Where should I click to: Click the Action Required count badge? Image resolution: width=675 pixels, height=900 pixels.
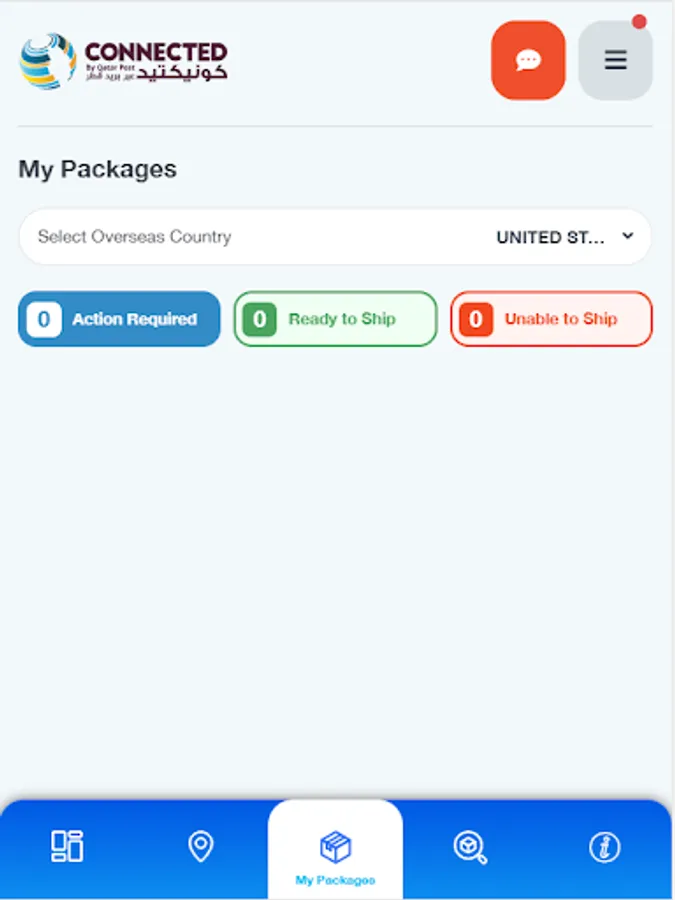(43, 319)
